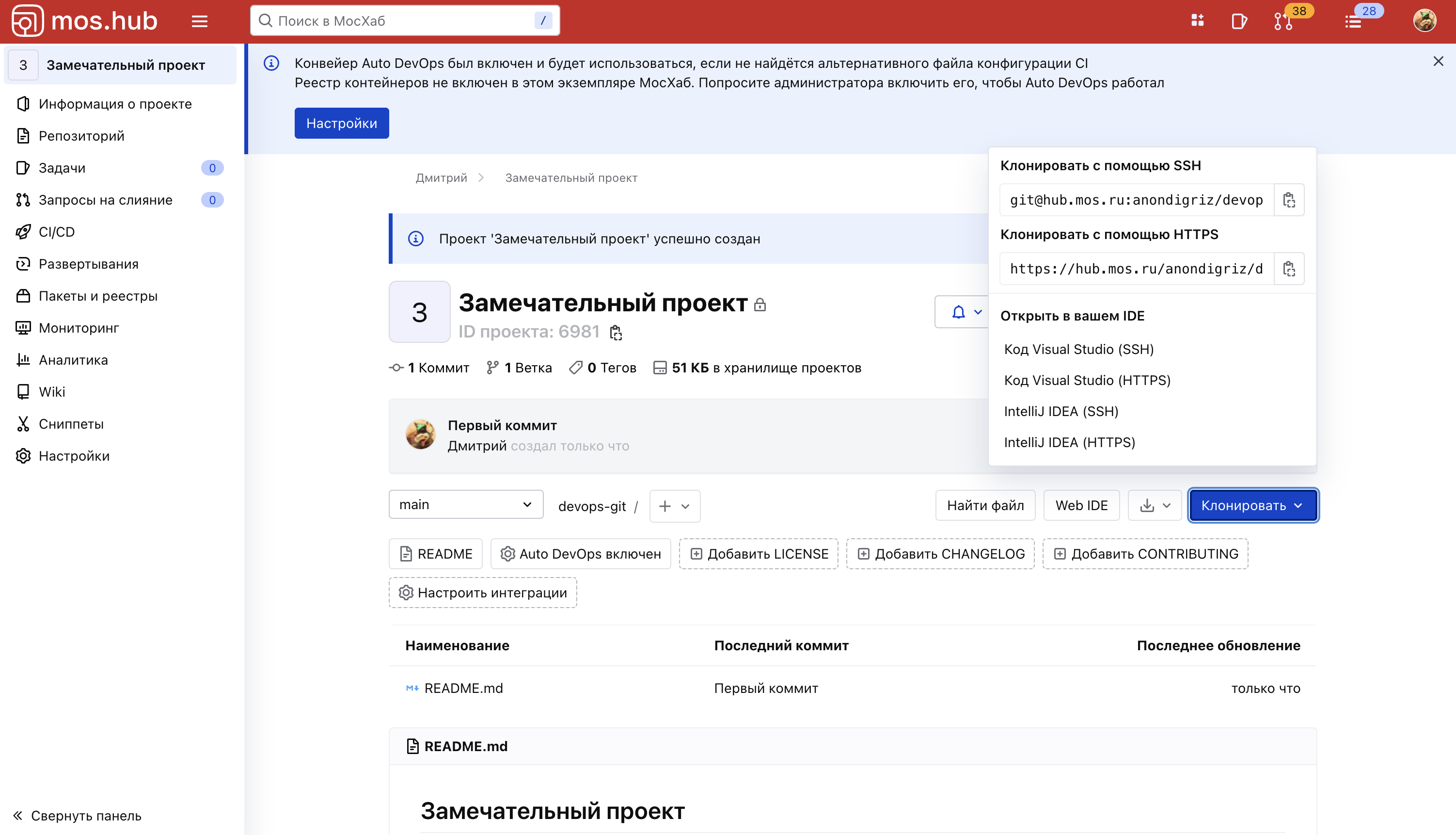Click the blue Настройки banner button
Screen dimensions: 1456x835
pyautogui.click(x=342, y=123)
